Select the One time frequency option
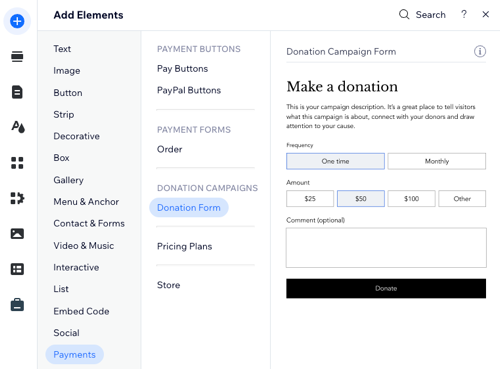Image resolution: width=500 pixels, height=369 pixels. (x=335, y=161)
